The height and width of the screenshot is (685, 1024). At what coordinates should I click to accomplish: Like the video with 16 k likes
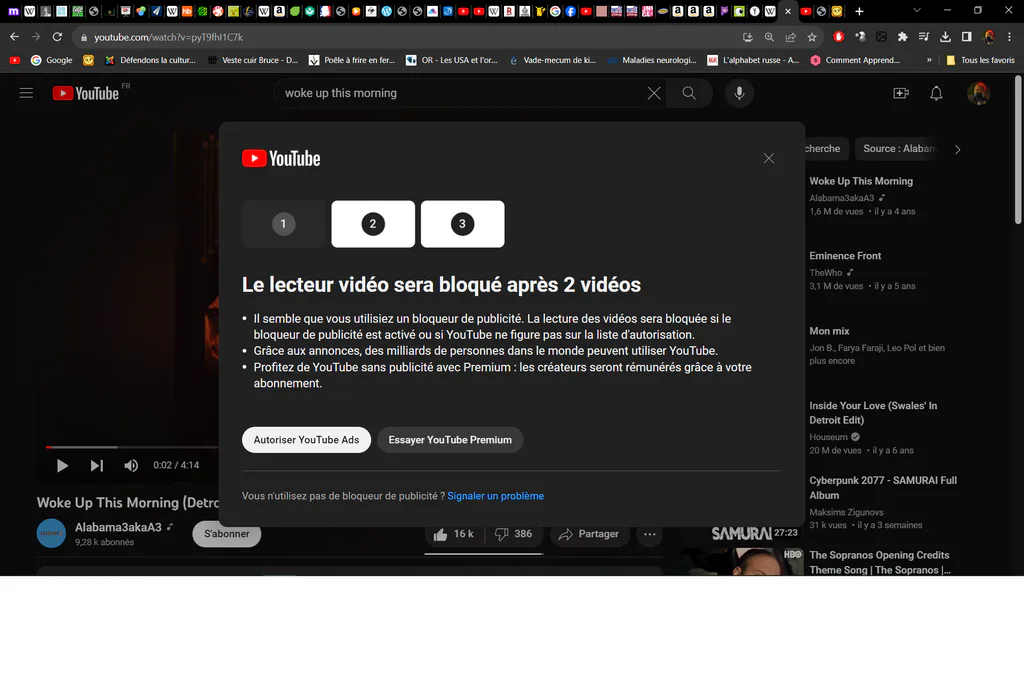(x=454, y=534)
